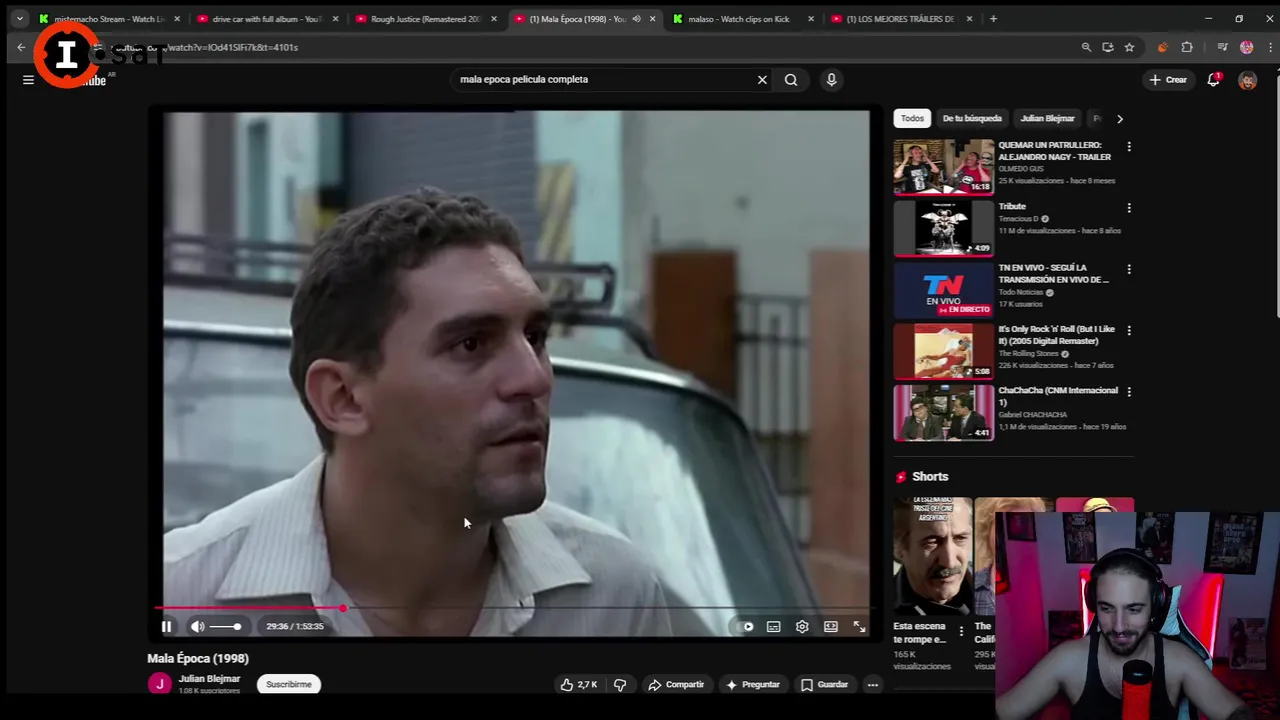Enter fullscreen mode
The image size is (1280, 720).
click(x=859, y=627)
